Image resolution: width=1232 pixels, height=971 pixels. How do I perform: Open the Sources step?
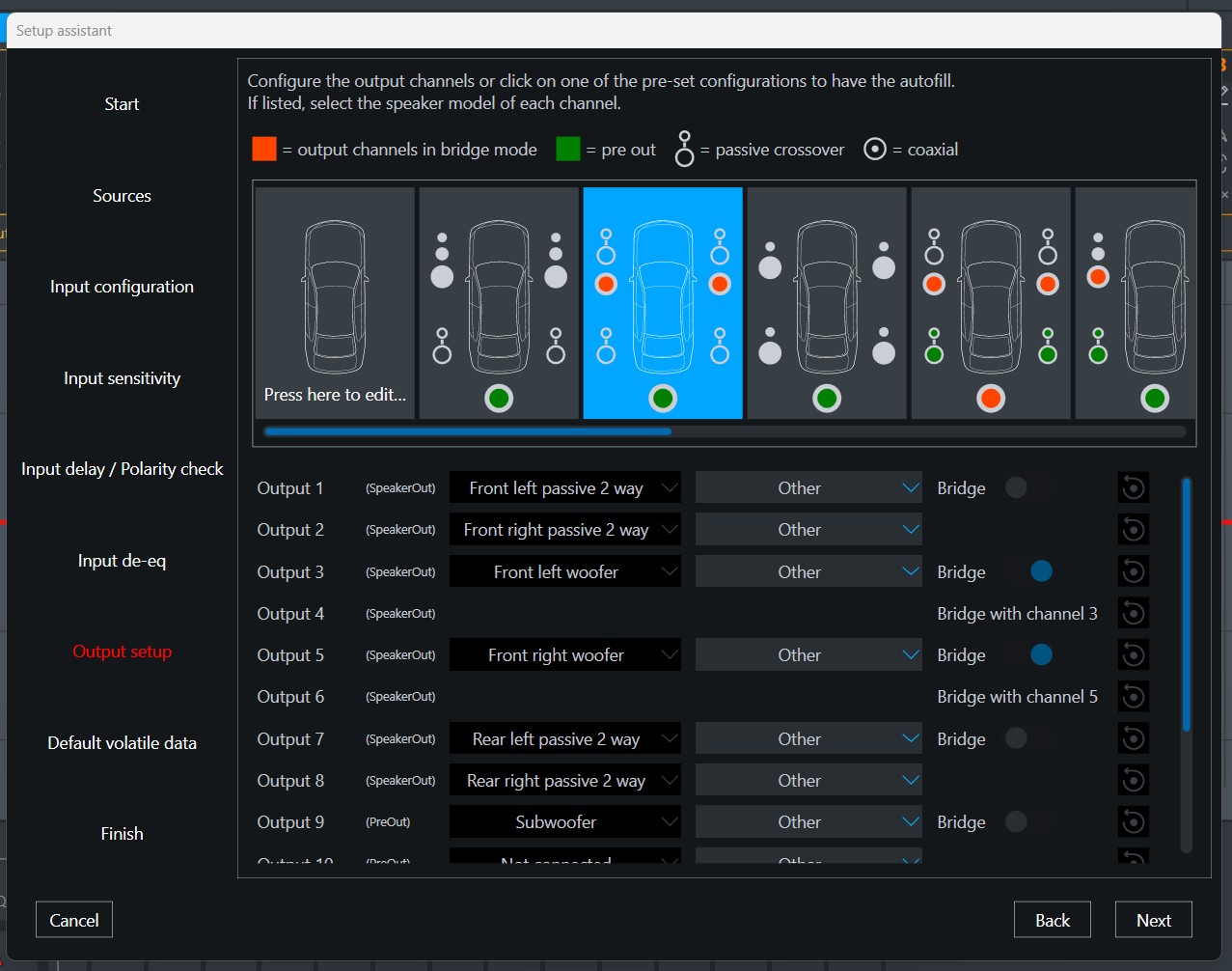122,196
